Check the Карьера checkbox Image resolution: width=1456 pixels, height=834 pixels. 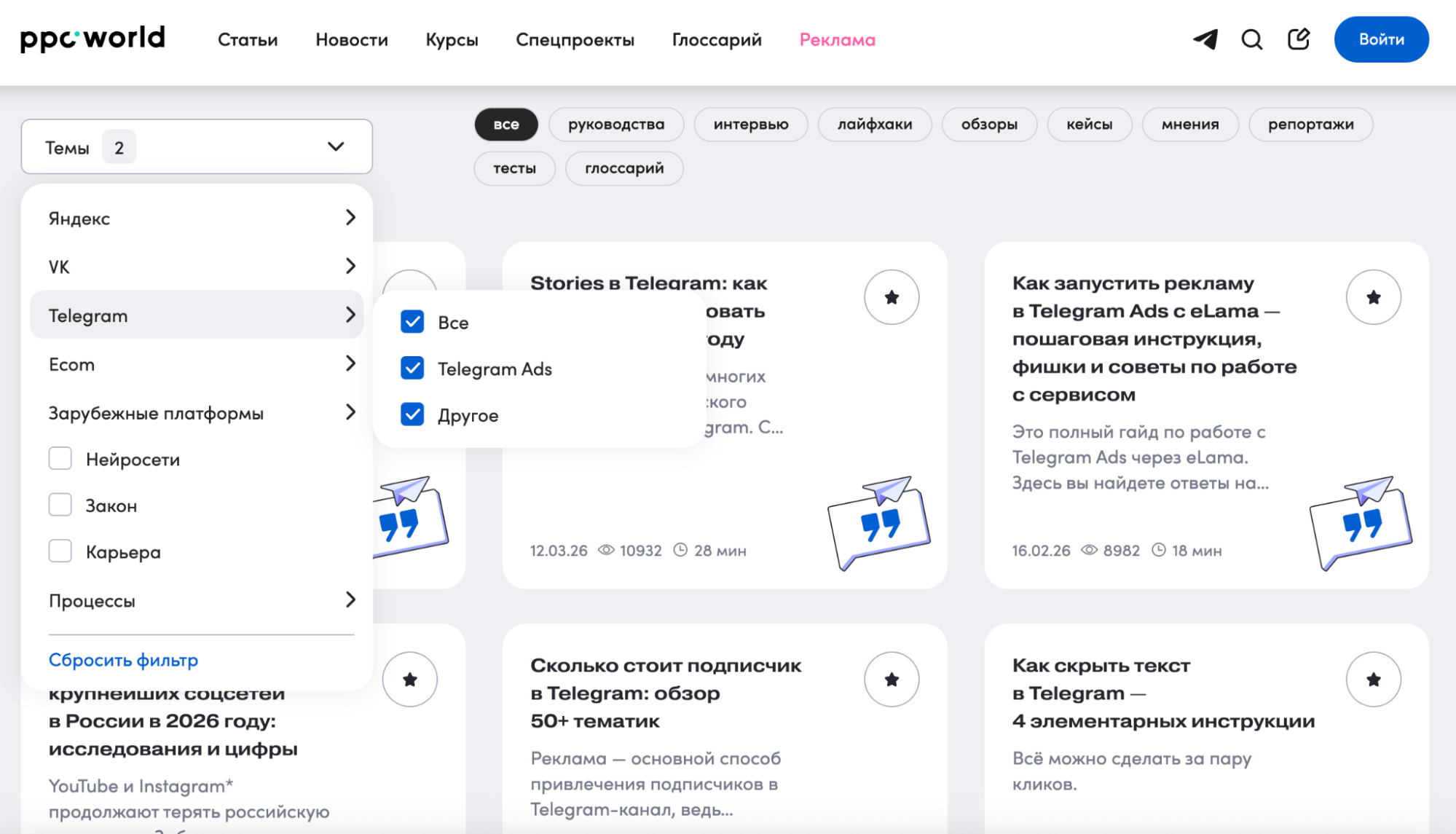click(60, 551)
